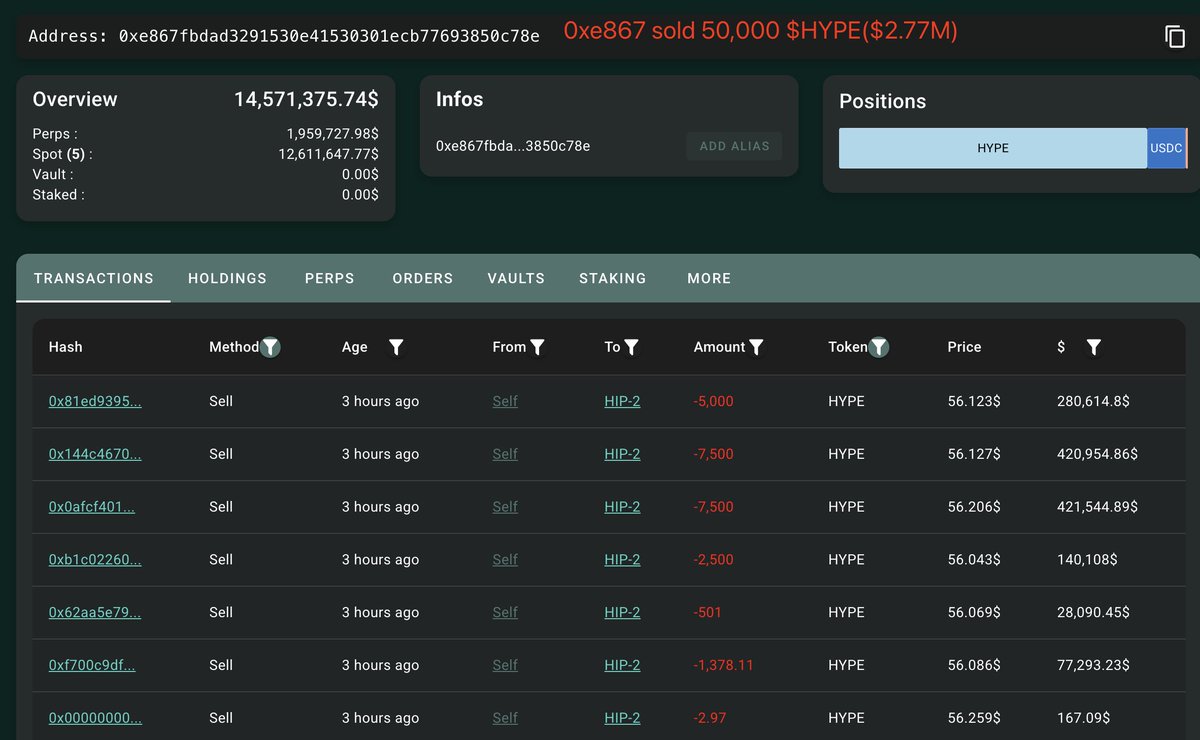This screenshot has height=740, width=1200.
Task: Open transaction hash 0x62aa5e79...
Action: (95, 612)
